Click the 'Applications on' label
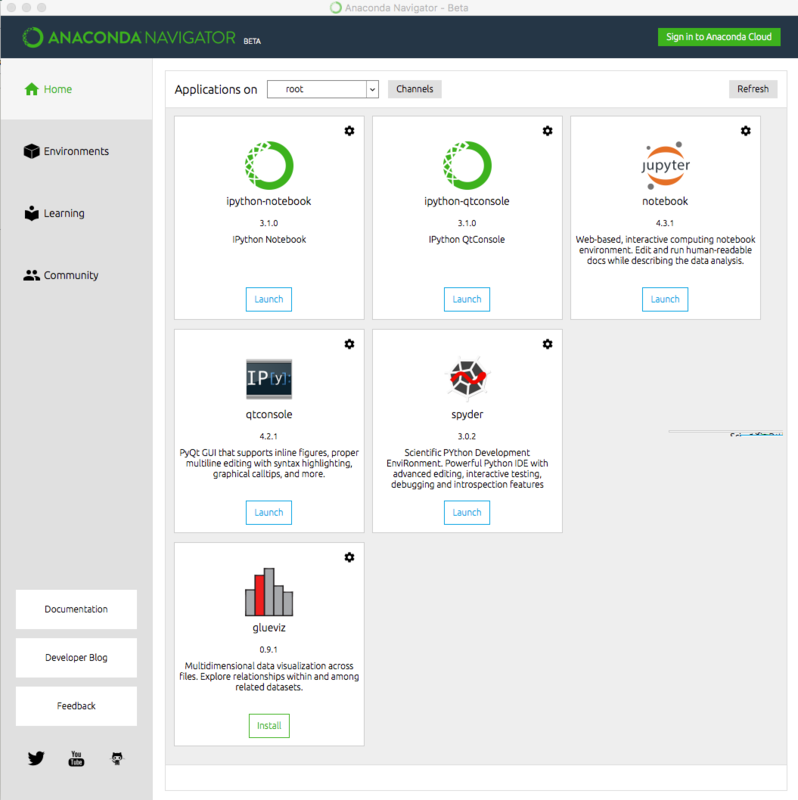798x800 pixels. tap(216, 89)
